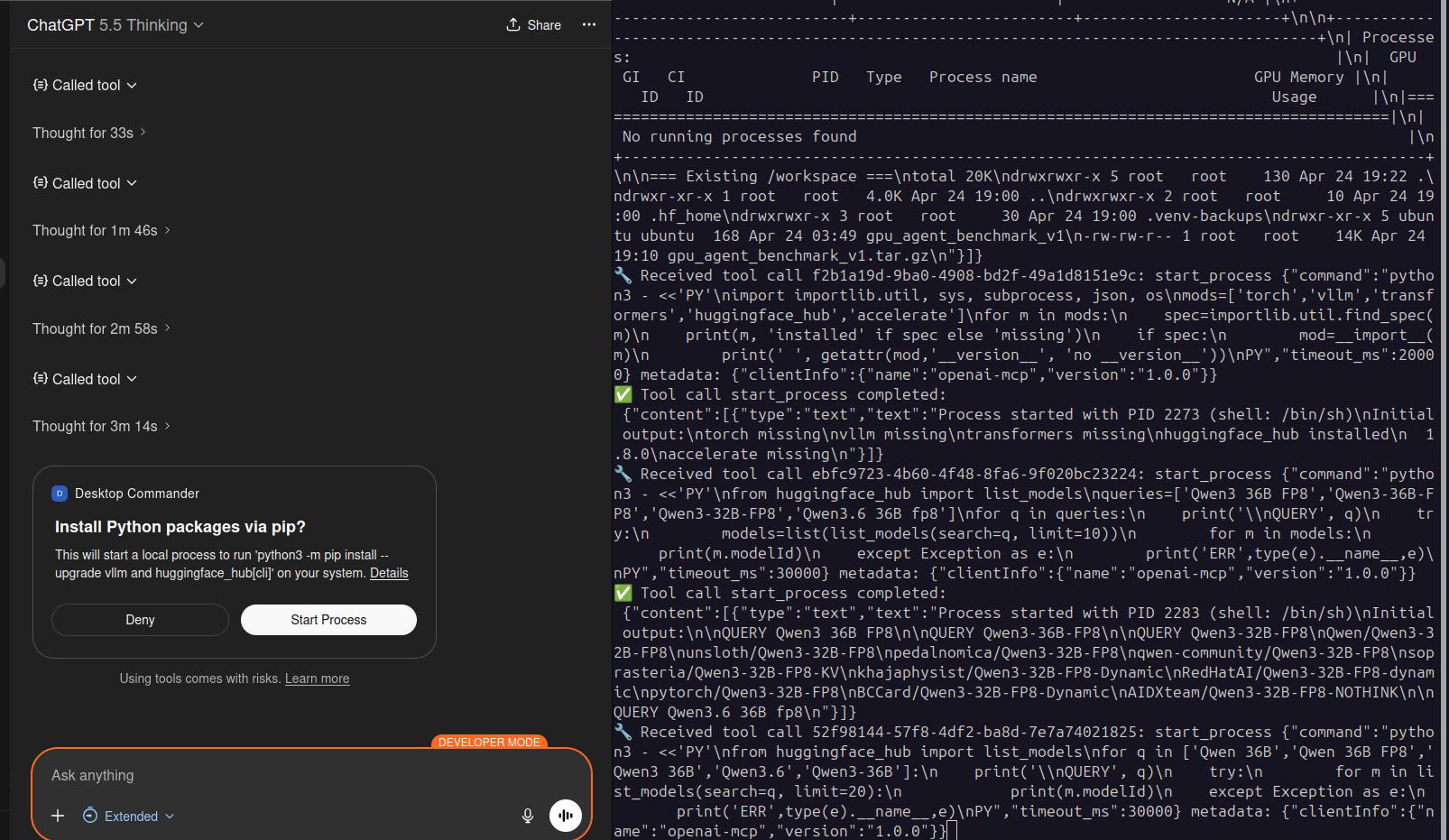The height and width of the screenshot is (840, 1449).
Task: Open the 'Learn more' link about tool risks
Action: 317,678
